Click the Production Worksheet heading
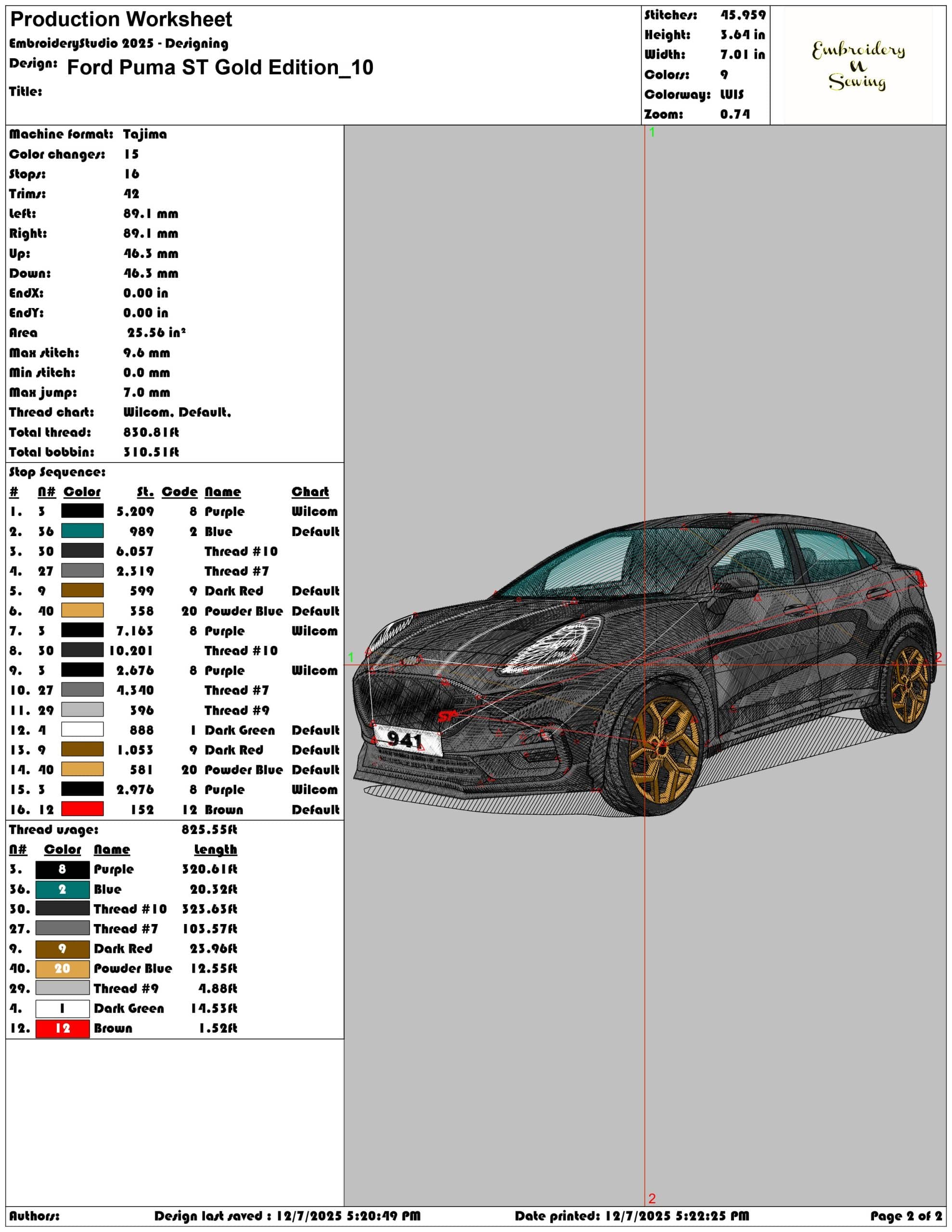This screenshot has height=1232, width=952. tap(121, 19)
